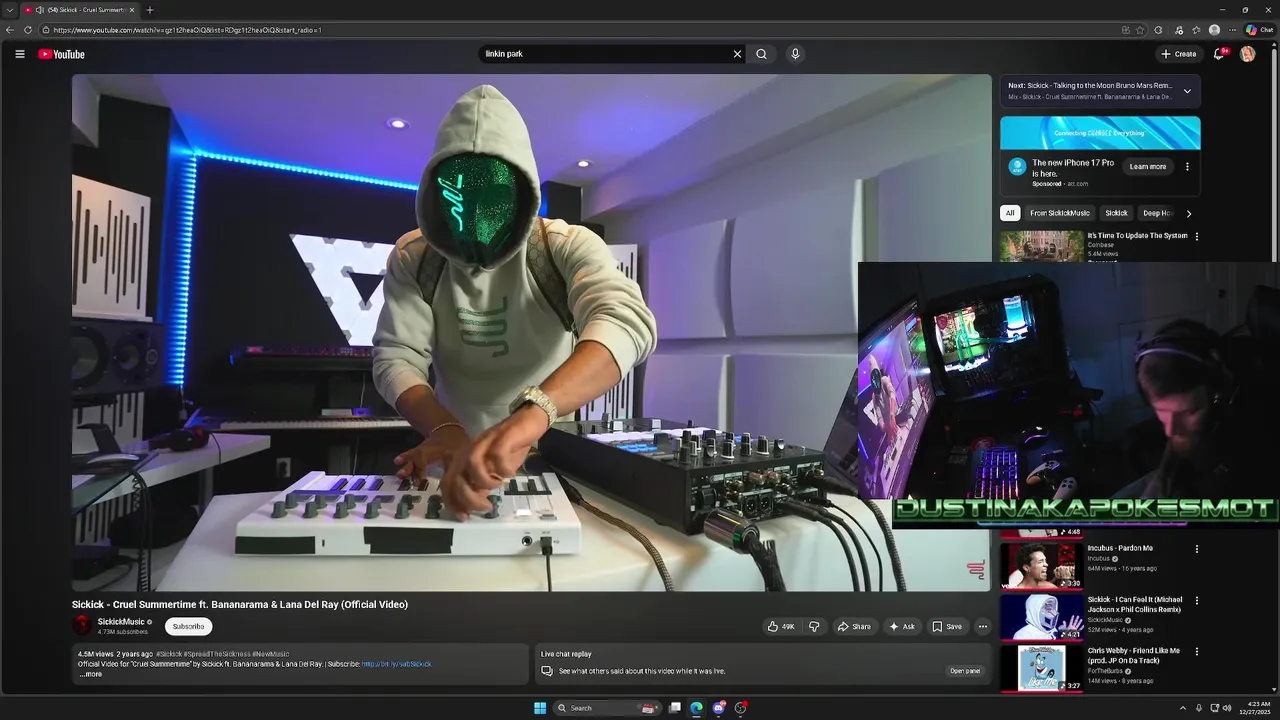Screen dimensions: 1280x720
Task: Share the video
Action: [x=854, y=627]
